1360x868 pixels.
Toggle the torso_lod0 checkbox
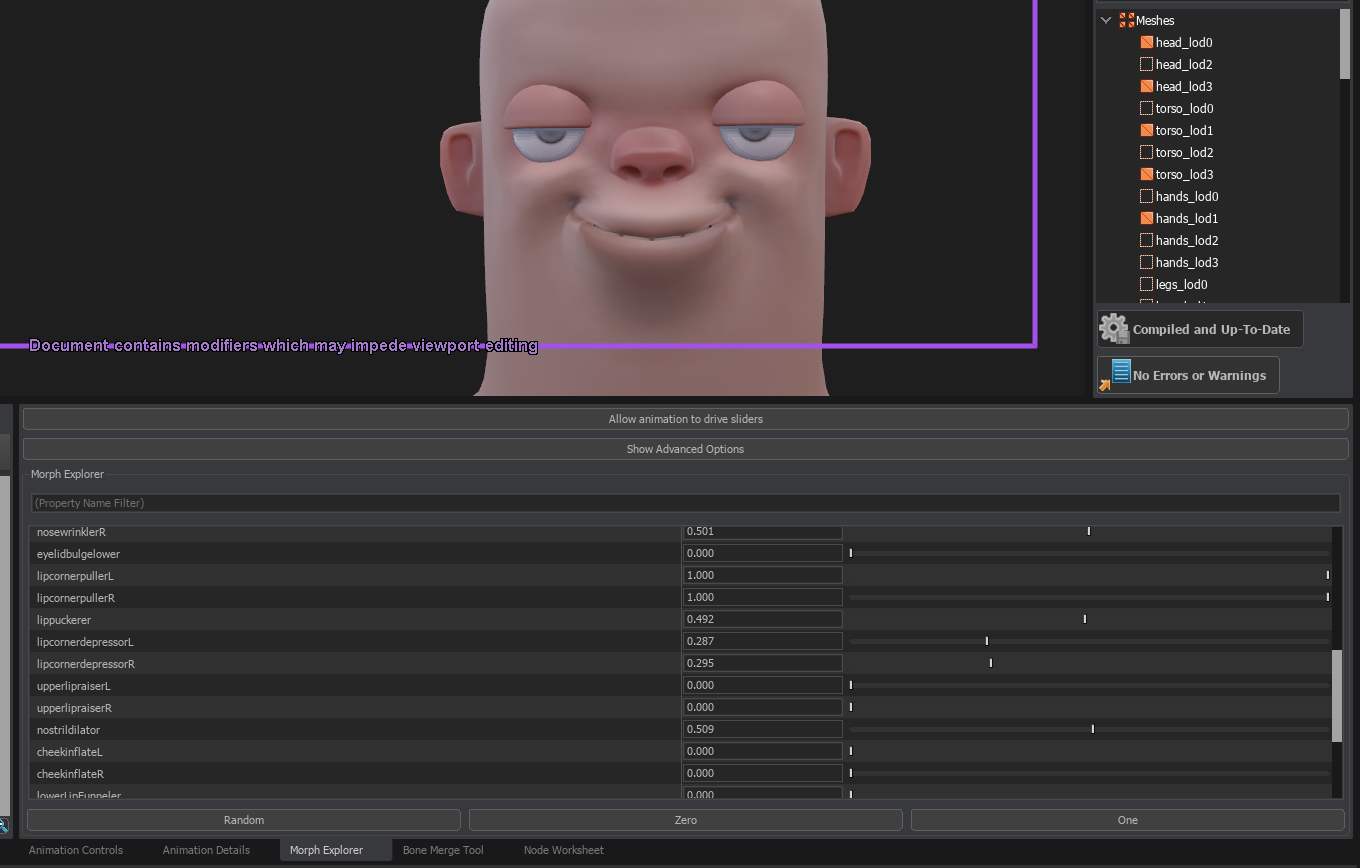pos(1146,108)
